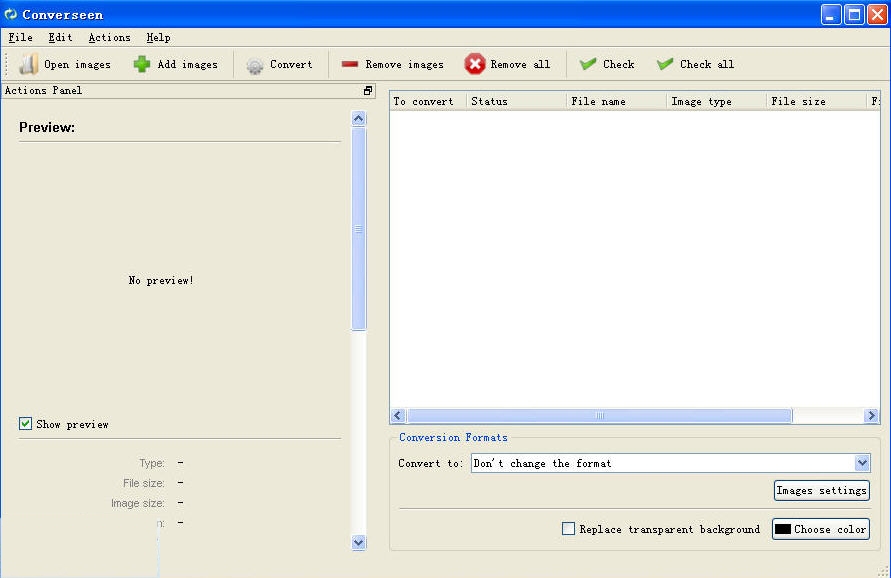The image size is (891, 578).
Task: Sort by the Image type column header
Action: pos(716,101)
